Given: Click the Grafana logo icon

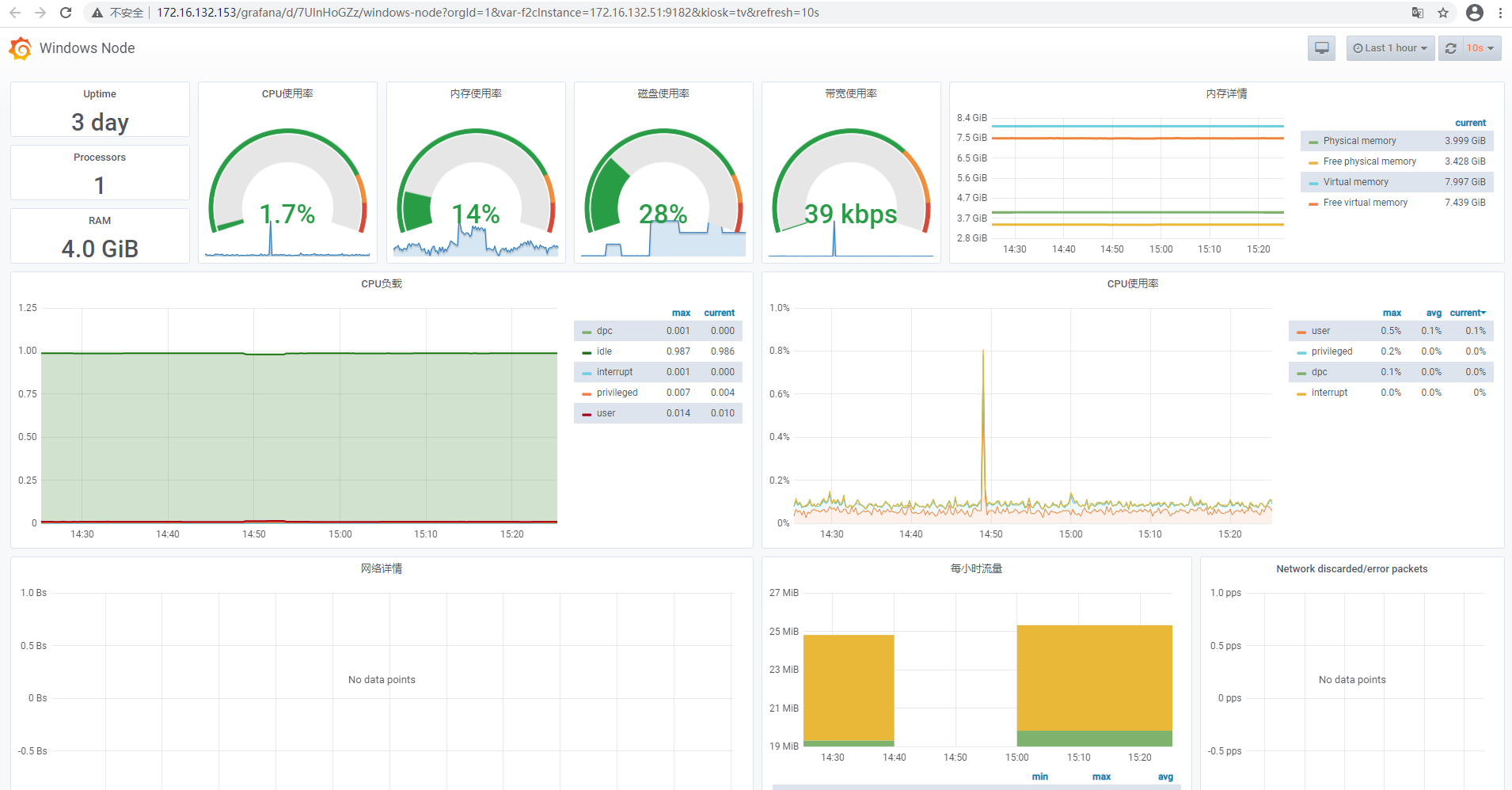Looking at the screenshot, I should tap(21, 48).
